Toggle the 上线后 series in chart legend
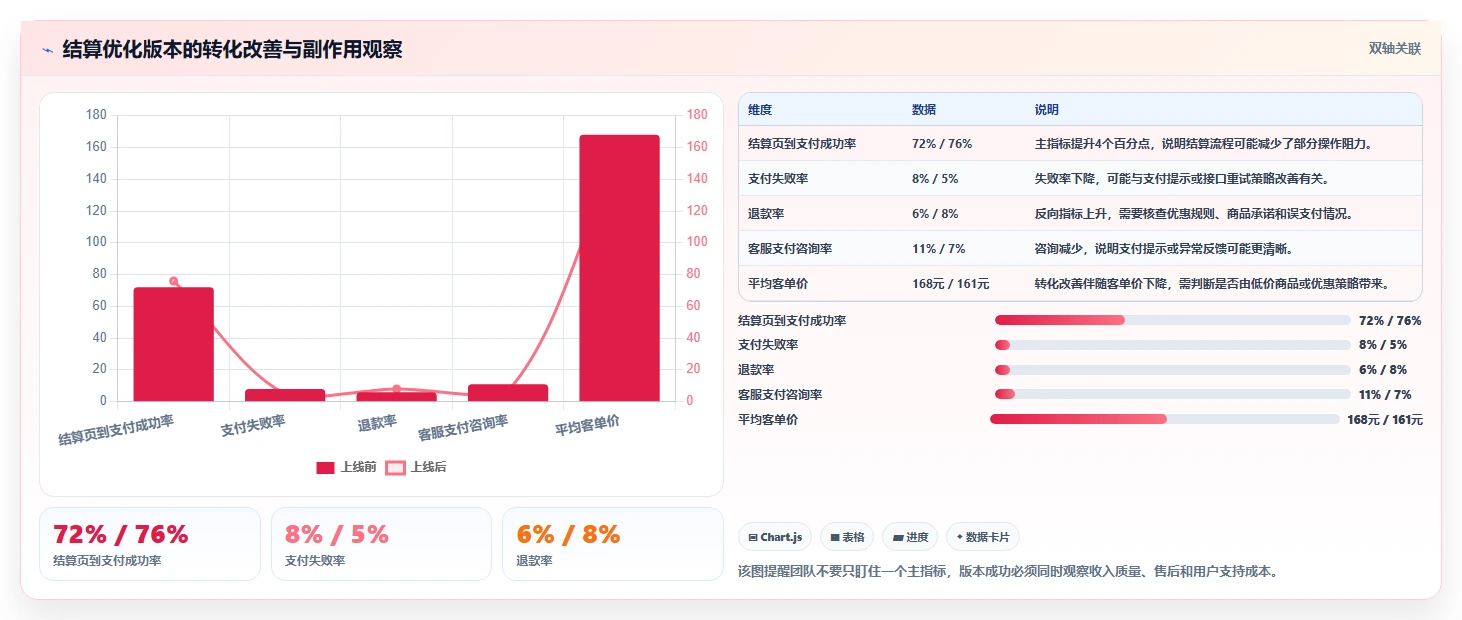The height and width of the screenshot is (620, 1462). coord(416,467)
